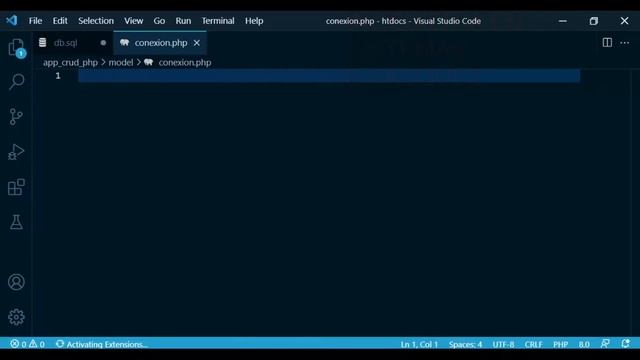Screen dimensions: 640x360
Task: Change the CRLF end of line sequence
Action: (533, 344)
